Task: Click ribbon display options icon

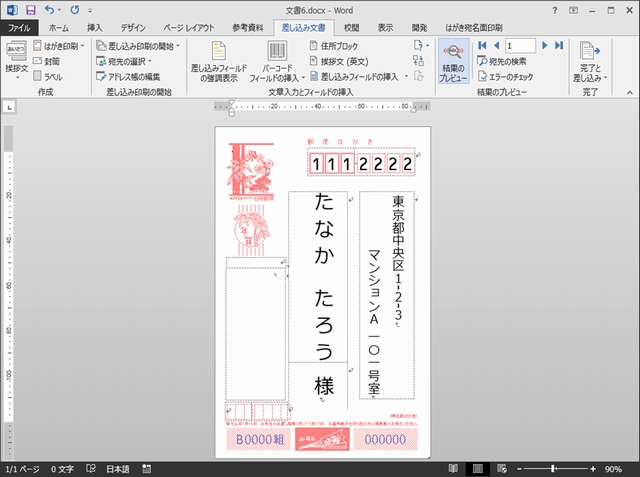Action: click(573, 10)
